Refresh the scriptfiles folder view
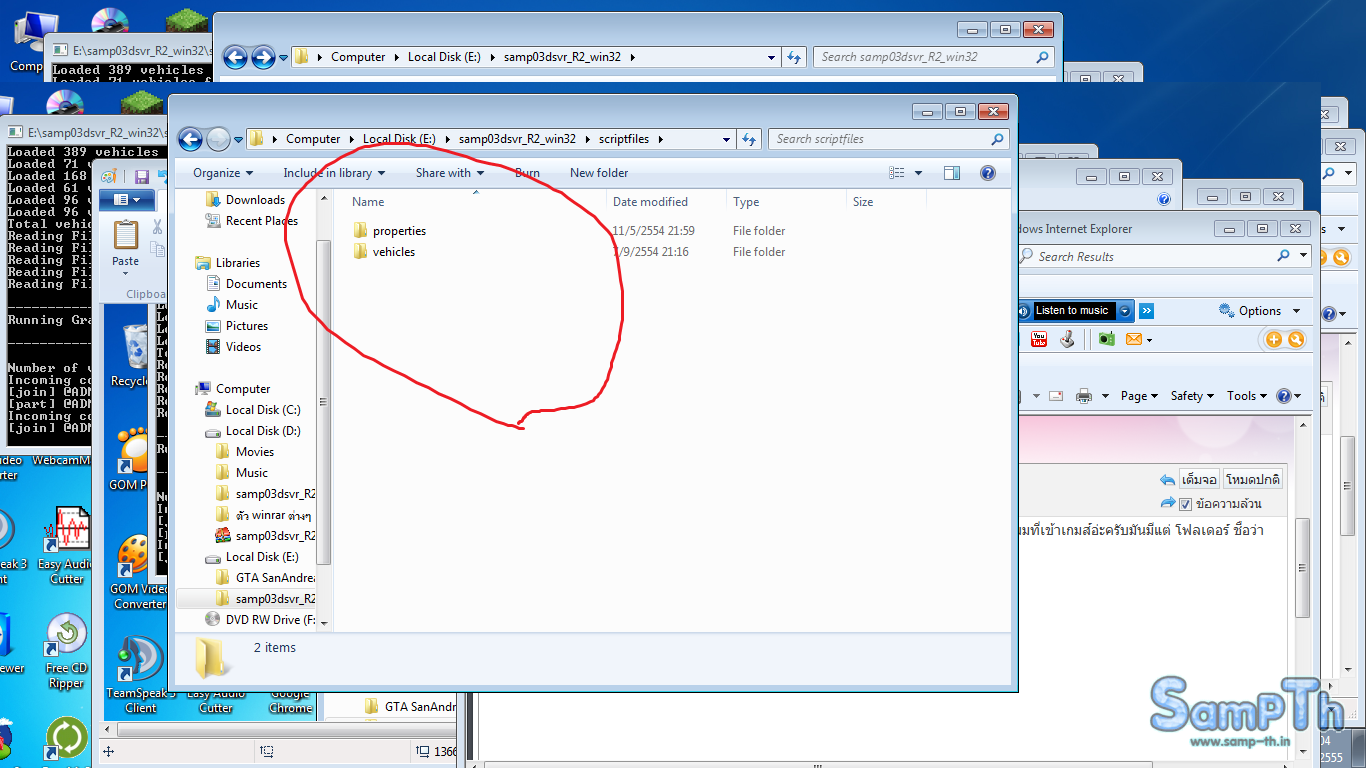This screenshot has height=768, width=1366. pyautogui.click(x=750, y=139)
